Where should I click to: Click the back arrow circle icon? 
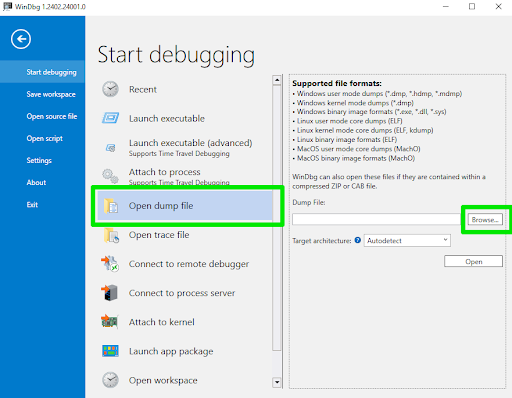tap(21, 39)
